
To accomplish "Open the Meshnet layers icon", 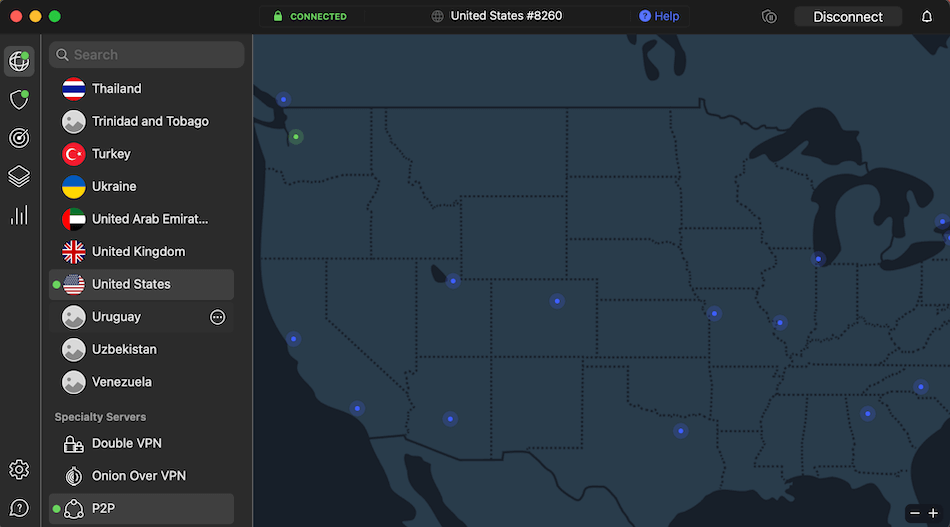I will (x=19, y=176).
